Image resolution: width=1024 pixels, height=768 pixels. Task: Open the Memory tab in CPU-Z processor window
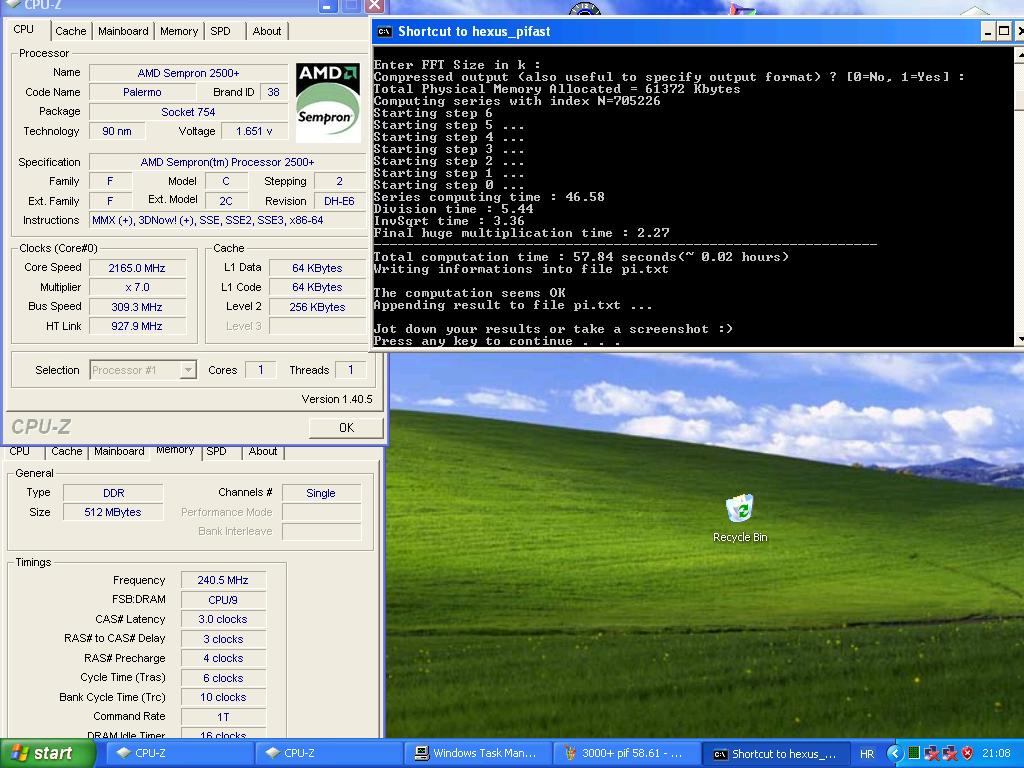(x=179, y=31)
